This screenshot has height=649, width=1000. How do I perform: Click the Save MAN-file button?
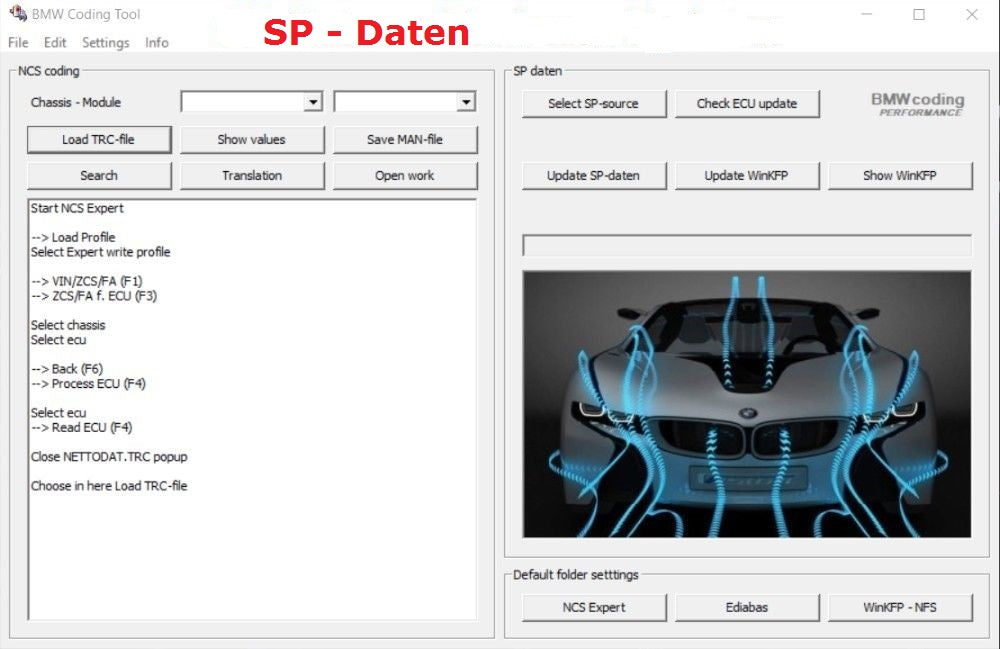pos(405,140)
